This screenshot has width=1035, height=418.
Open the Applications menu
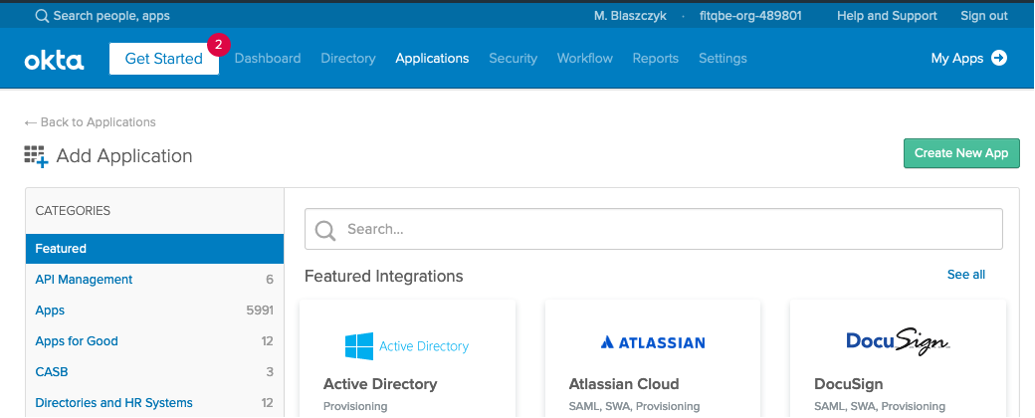432,58
